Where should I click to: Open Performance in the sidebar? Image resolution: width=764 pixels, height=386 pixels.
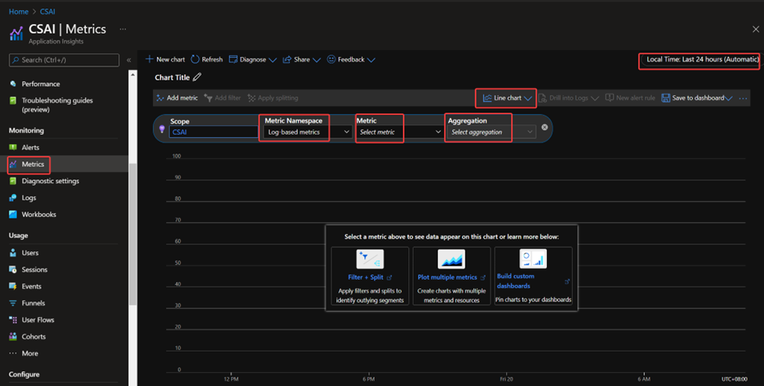click(40, 84)
